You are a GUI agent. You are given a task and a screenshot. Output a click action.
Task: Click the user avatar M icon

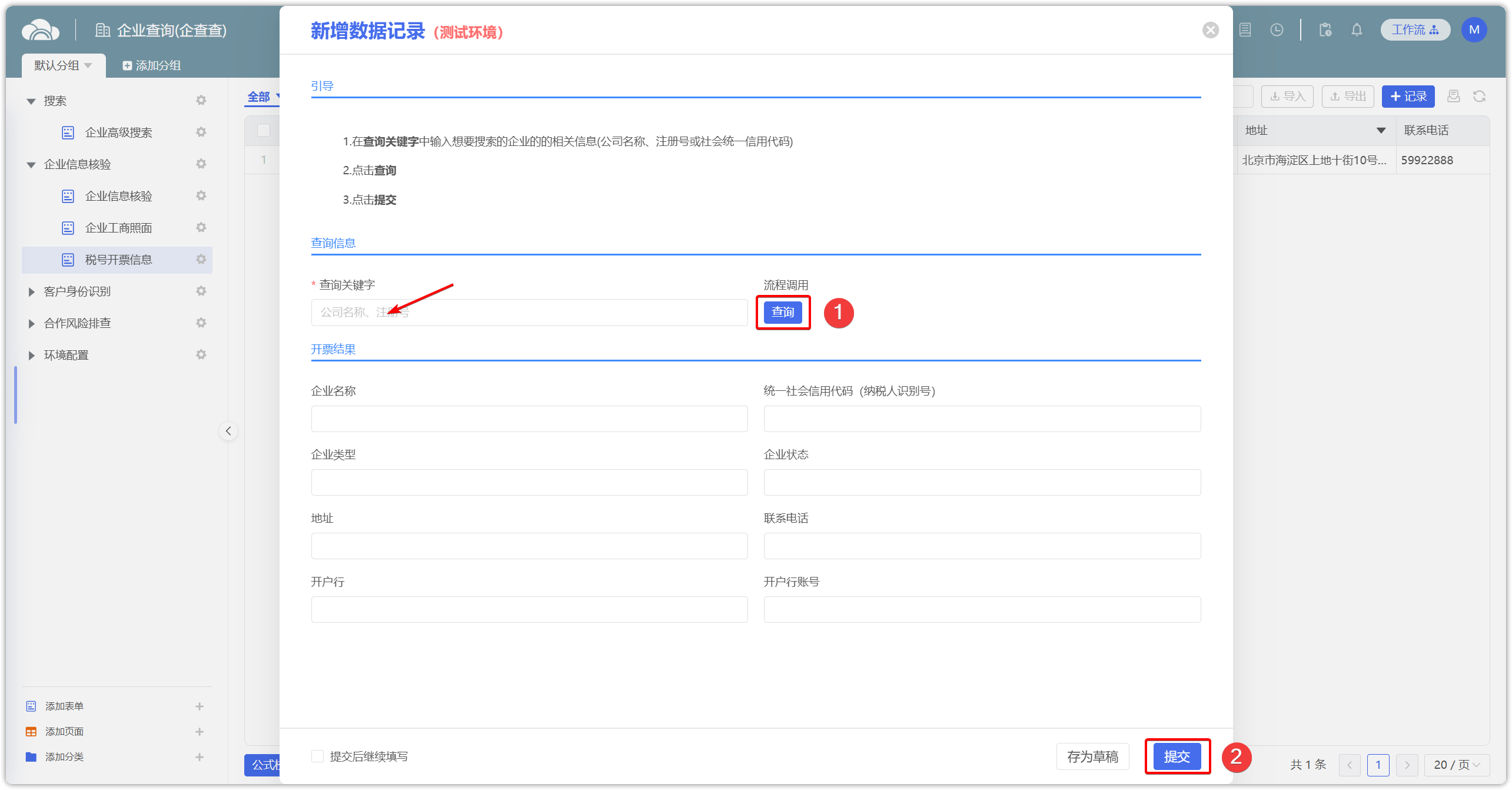click(x=1474, y=30)
